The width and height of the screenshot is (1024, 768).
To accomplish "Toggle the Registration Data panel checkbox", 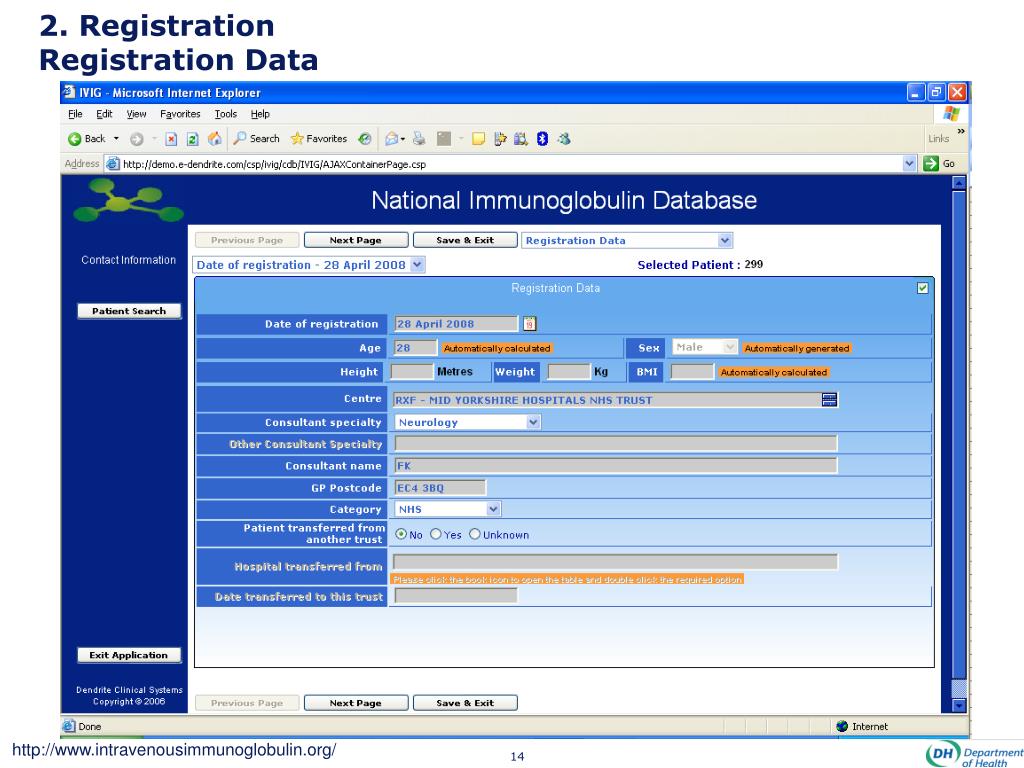I will [923, 288].
